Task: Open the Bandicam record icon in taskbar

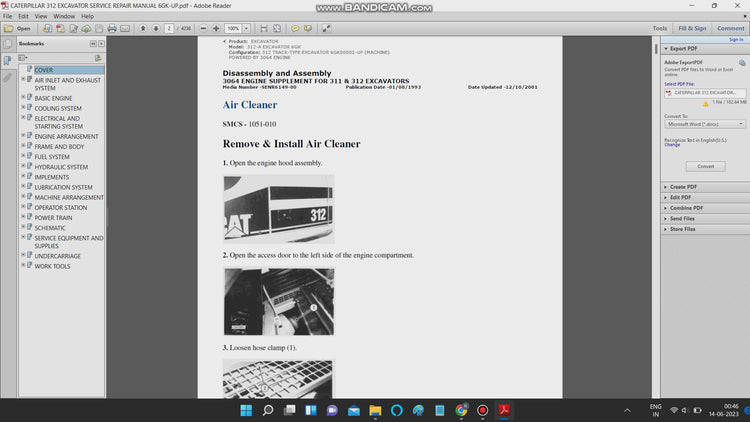Action: point(482,410)
